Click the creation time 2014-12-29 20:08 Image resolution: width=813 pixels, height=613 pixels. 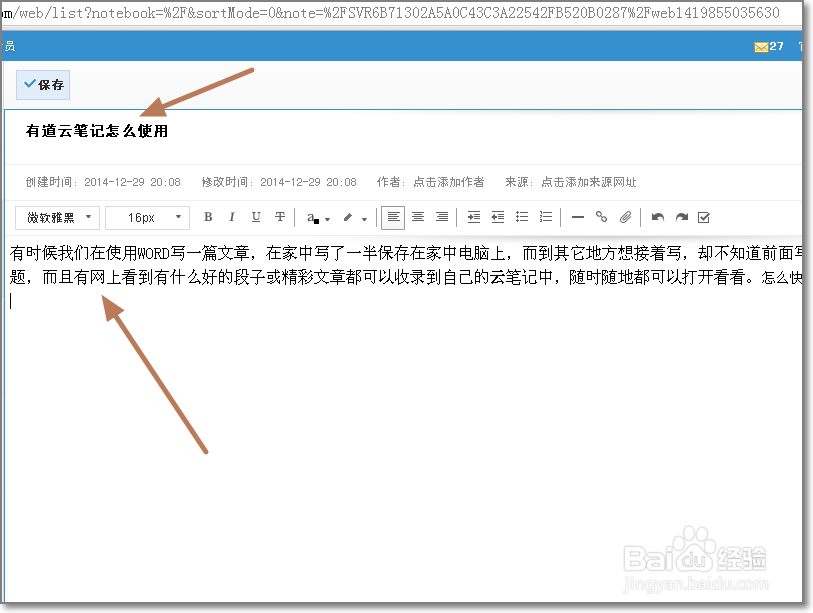[x=132, y=182]
